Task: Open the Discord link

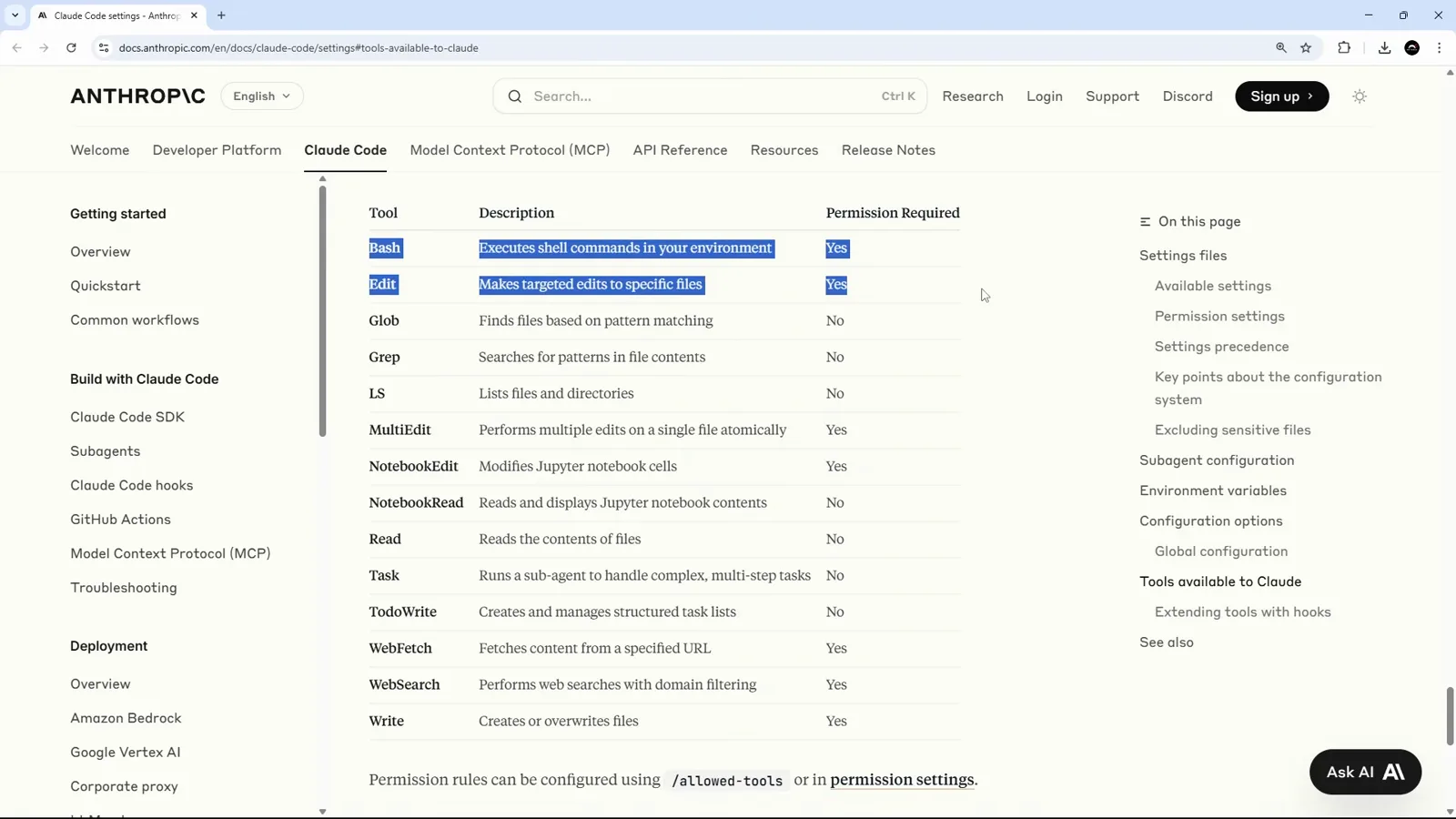Action: tap(1188, 96)
